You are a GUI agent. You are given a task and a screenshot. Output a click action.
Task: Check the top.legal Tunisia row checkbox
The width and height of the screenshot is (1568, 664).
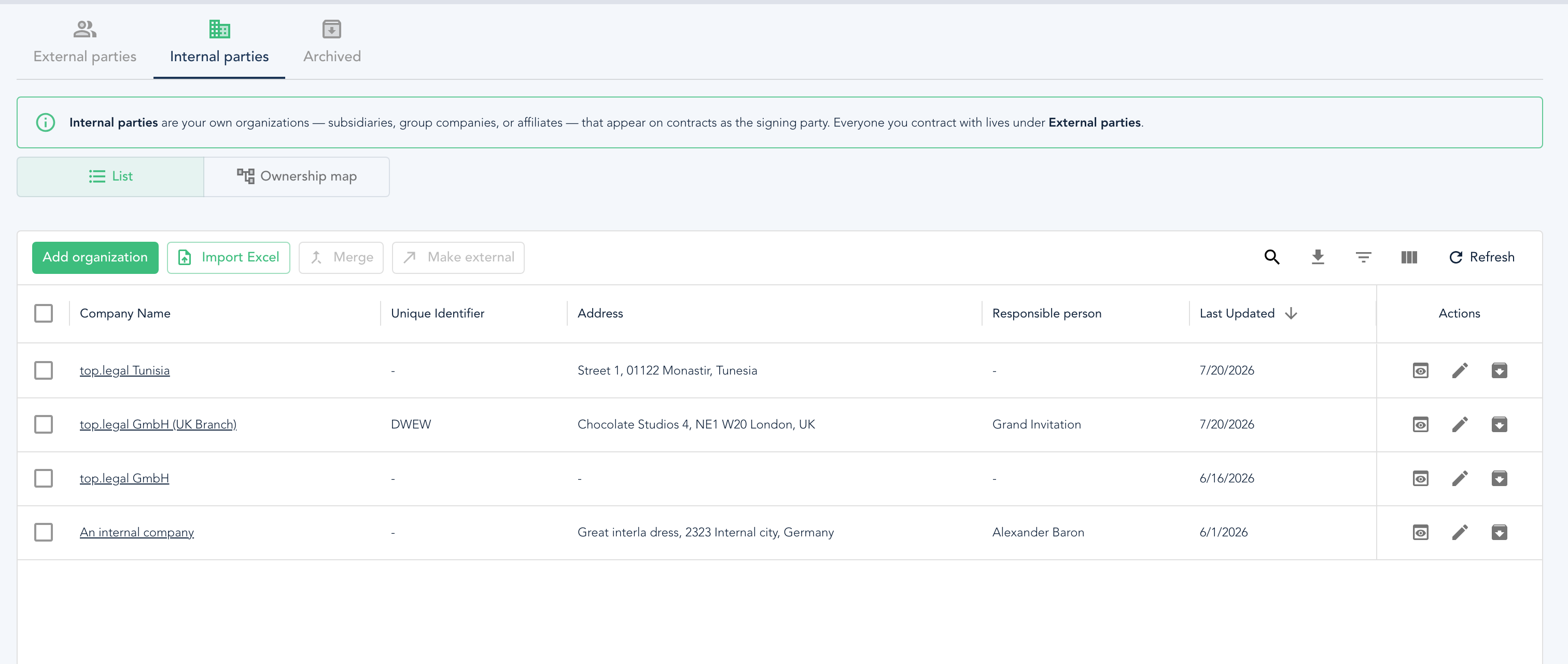(x=43, y=370)
